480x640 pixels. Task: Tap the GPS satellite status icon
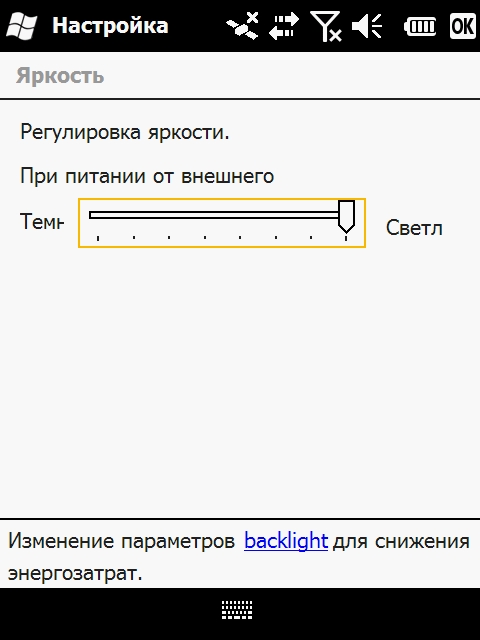(242, 26)
